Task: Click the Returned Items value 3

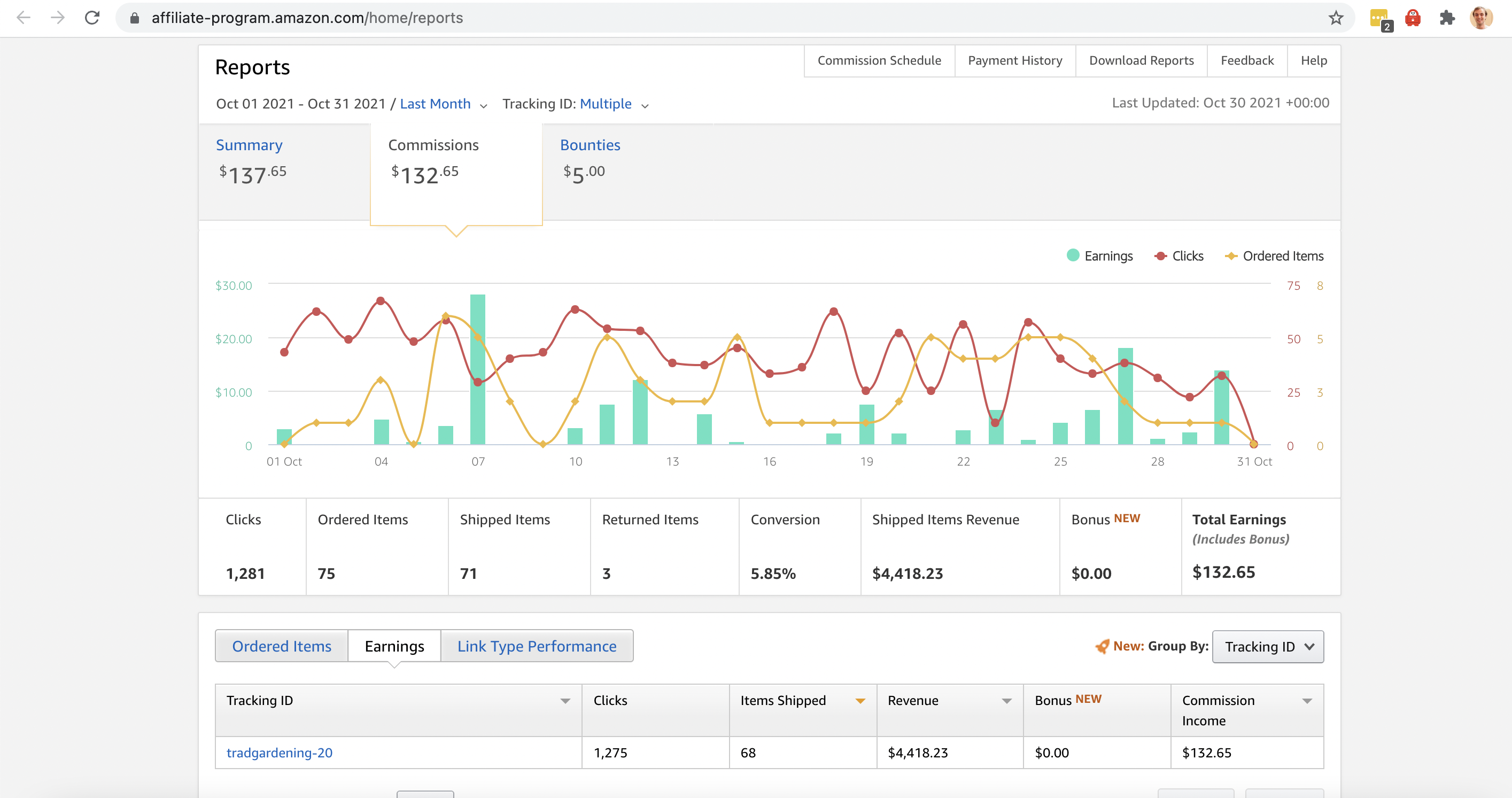Action: tap(606, 574)
